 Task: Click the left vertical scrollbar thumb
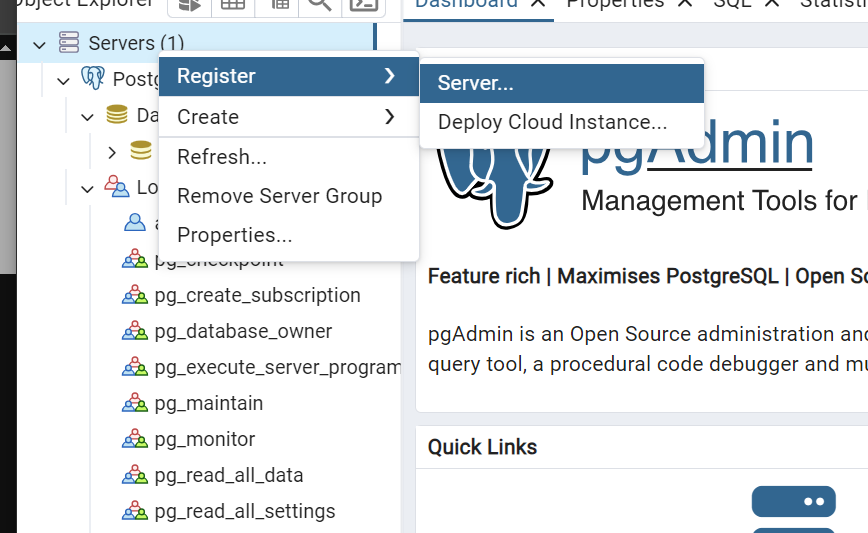pyautogui.click(x=8, y=166)
